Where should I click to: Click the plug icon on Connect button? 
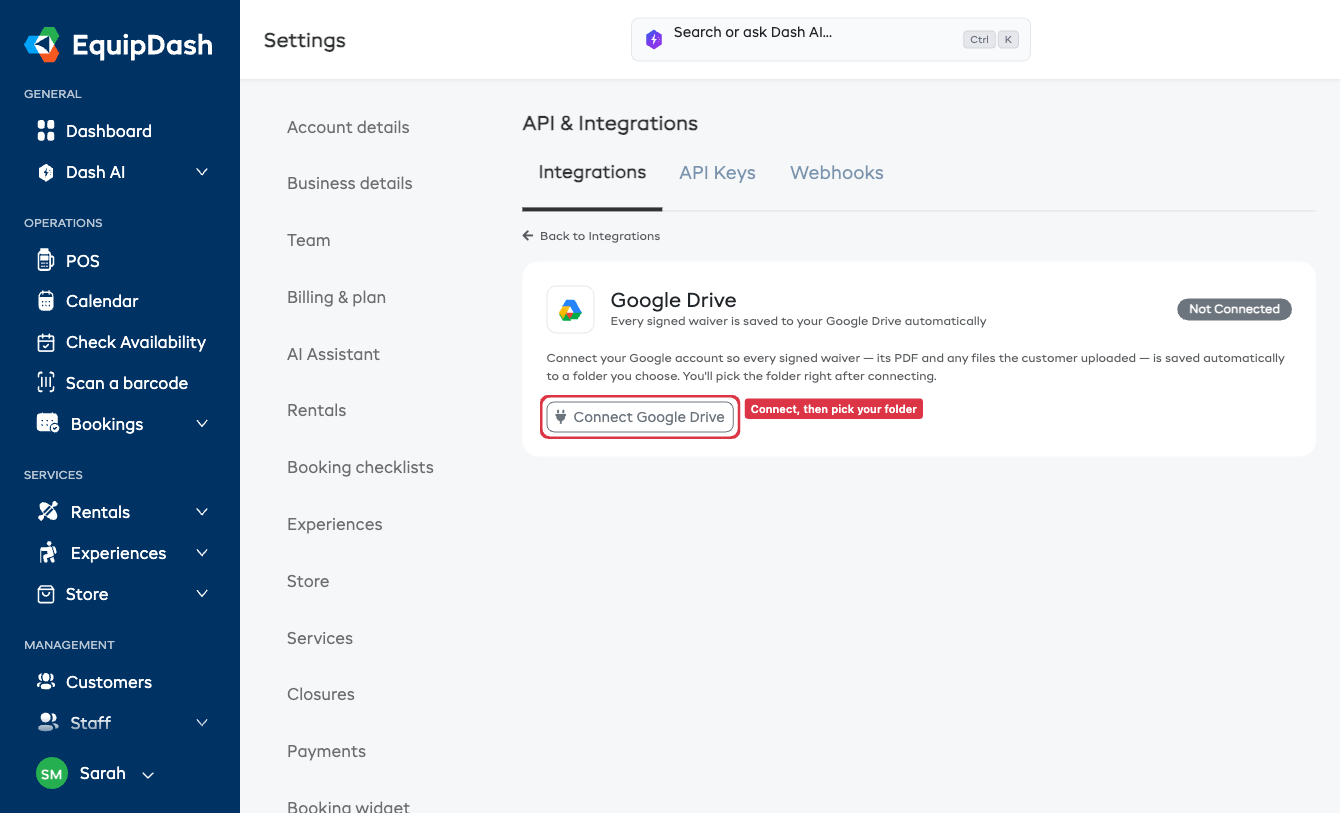[561, 417]
